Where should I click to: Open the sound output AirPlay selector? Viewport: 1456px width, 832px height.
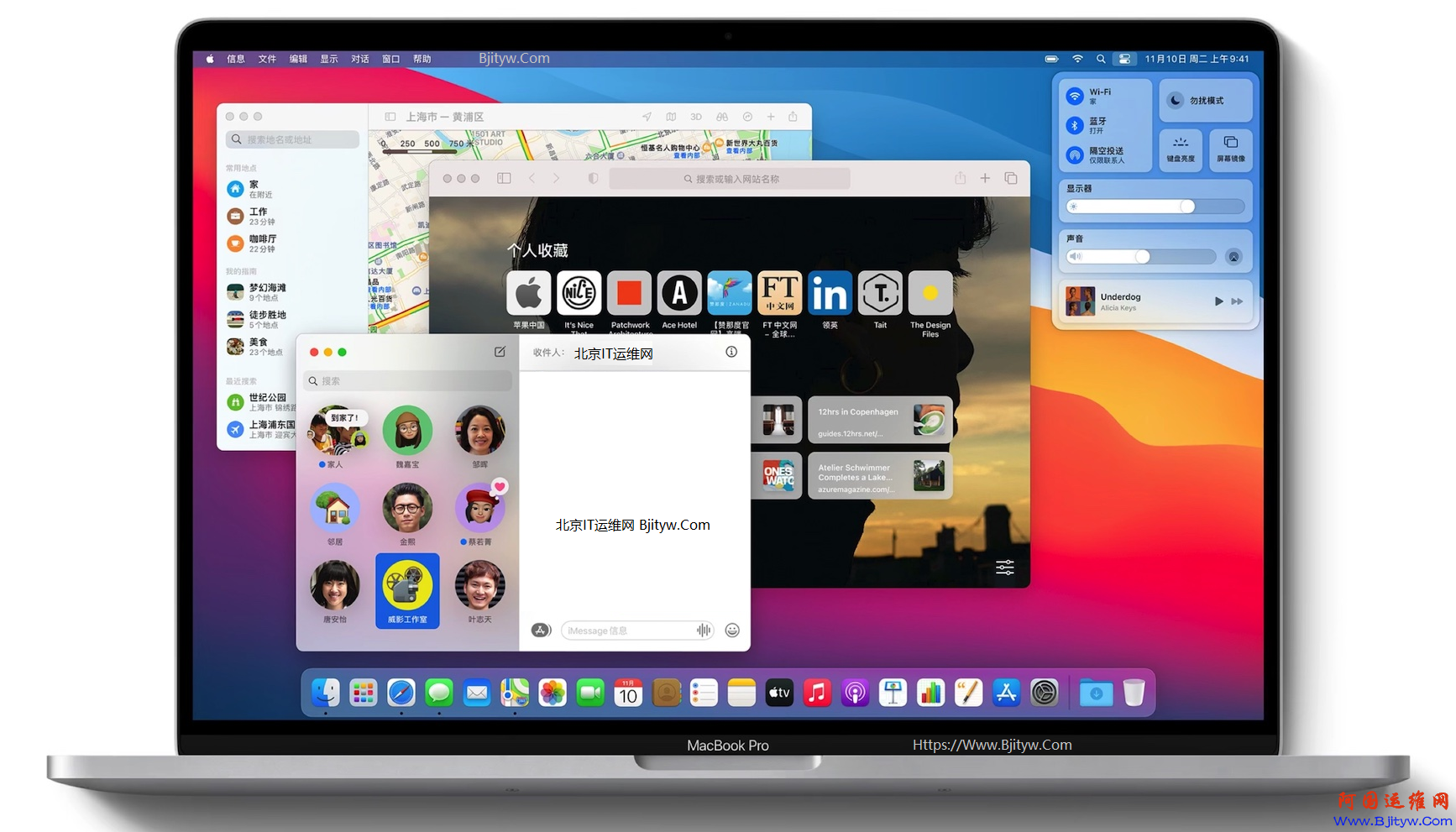1233,257
